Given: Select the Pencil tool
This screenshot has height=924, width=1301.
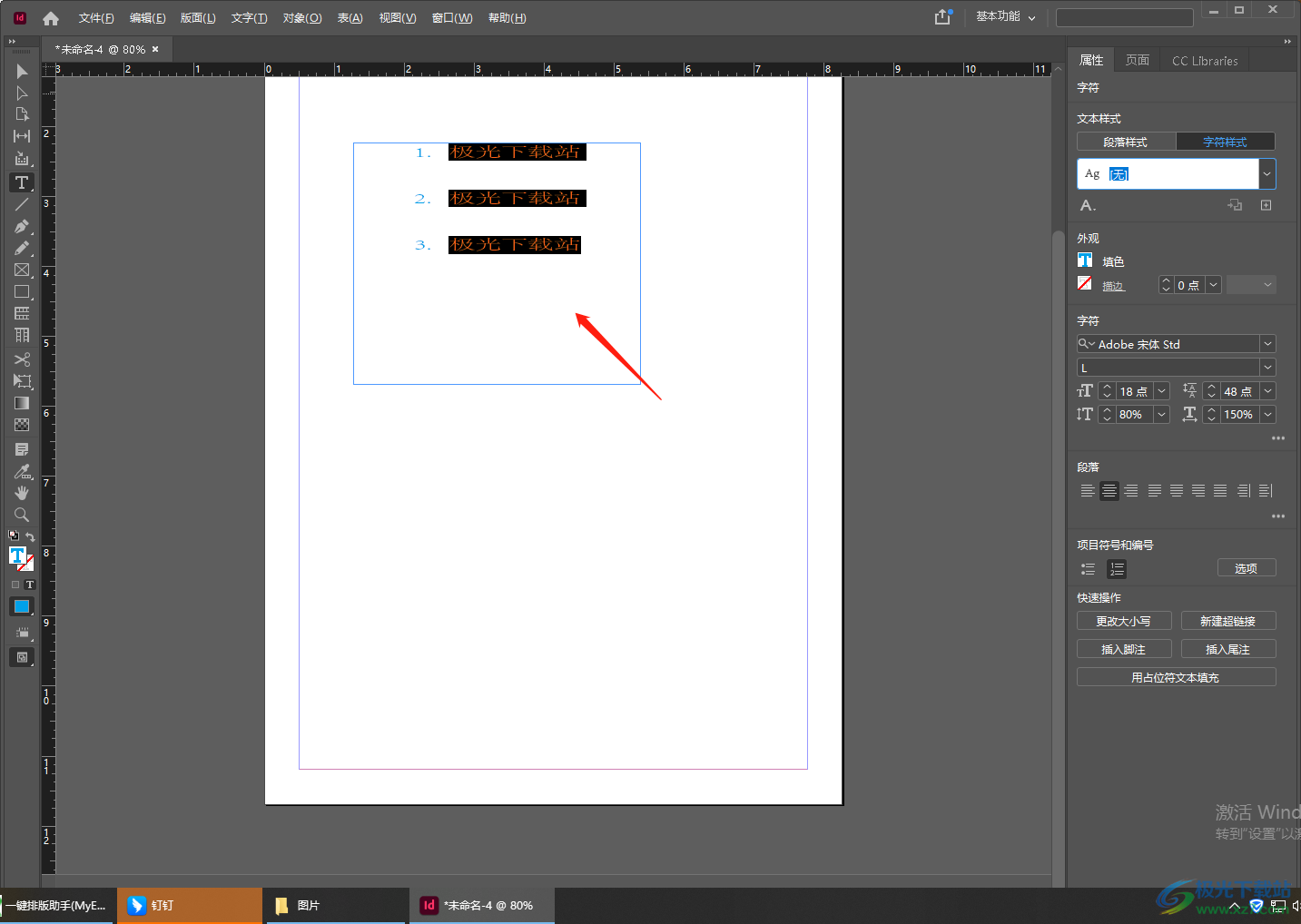Looking at the screenshot, I should click(22, 248).
